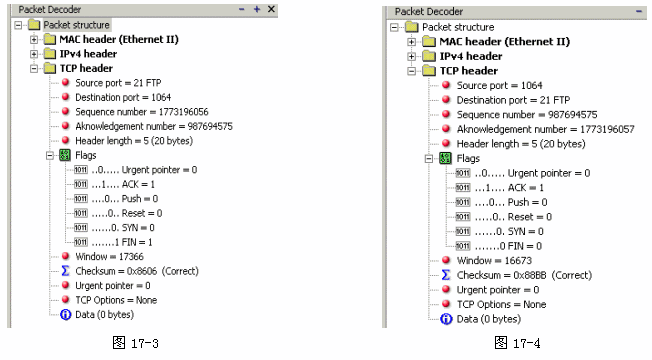Expand MAC header in figure 17-4 decoder
Screen dimensions: 652x360
tap(412, 42)
